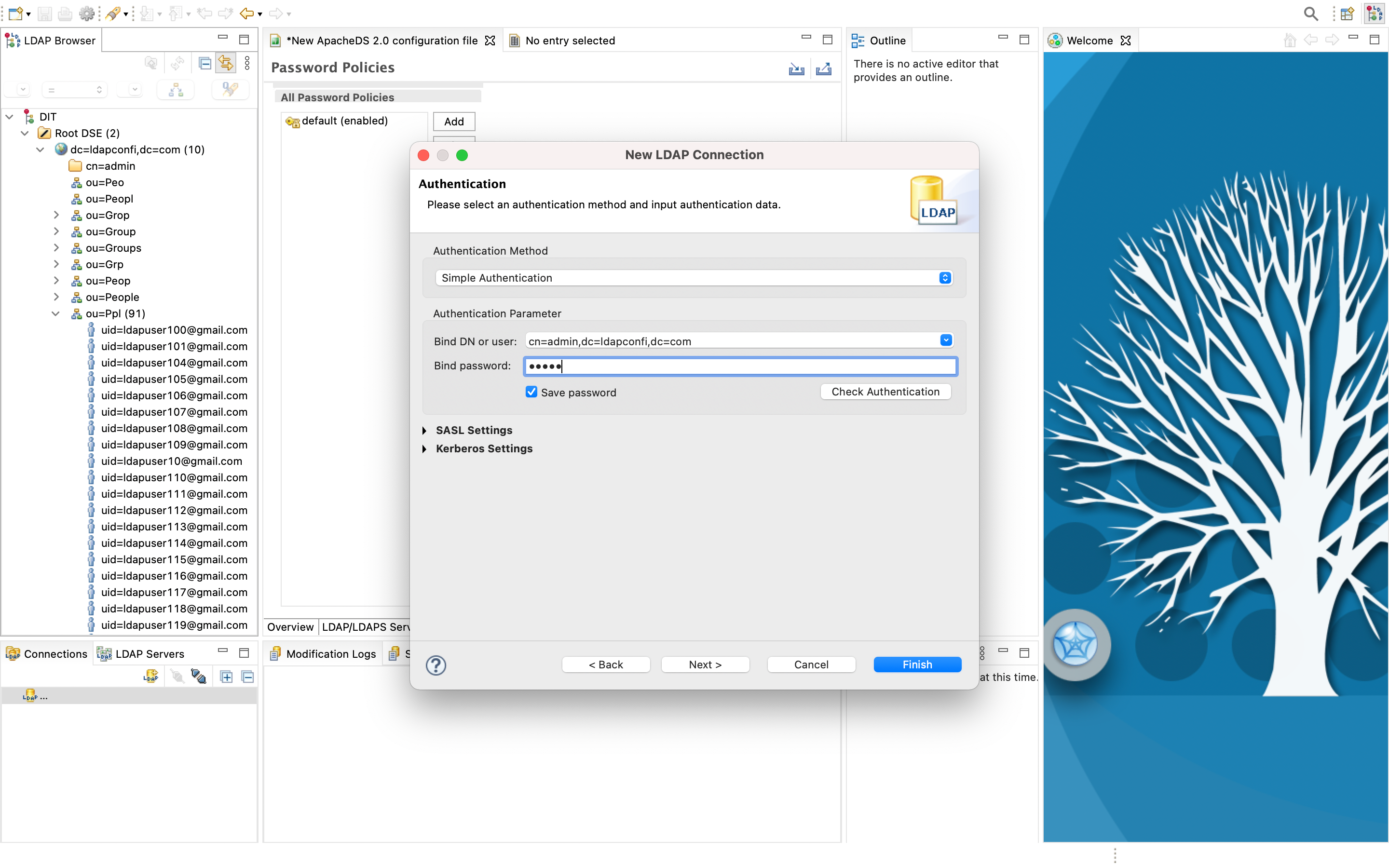Collapse All in LDAP Browser toolbar
Viewport: 1389px width, 868px height.
tap(205, 63)
